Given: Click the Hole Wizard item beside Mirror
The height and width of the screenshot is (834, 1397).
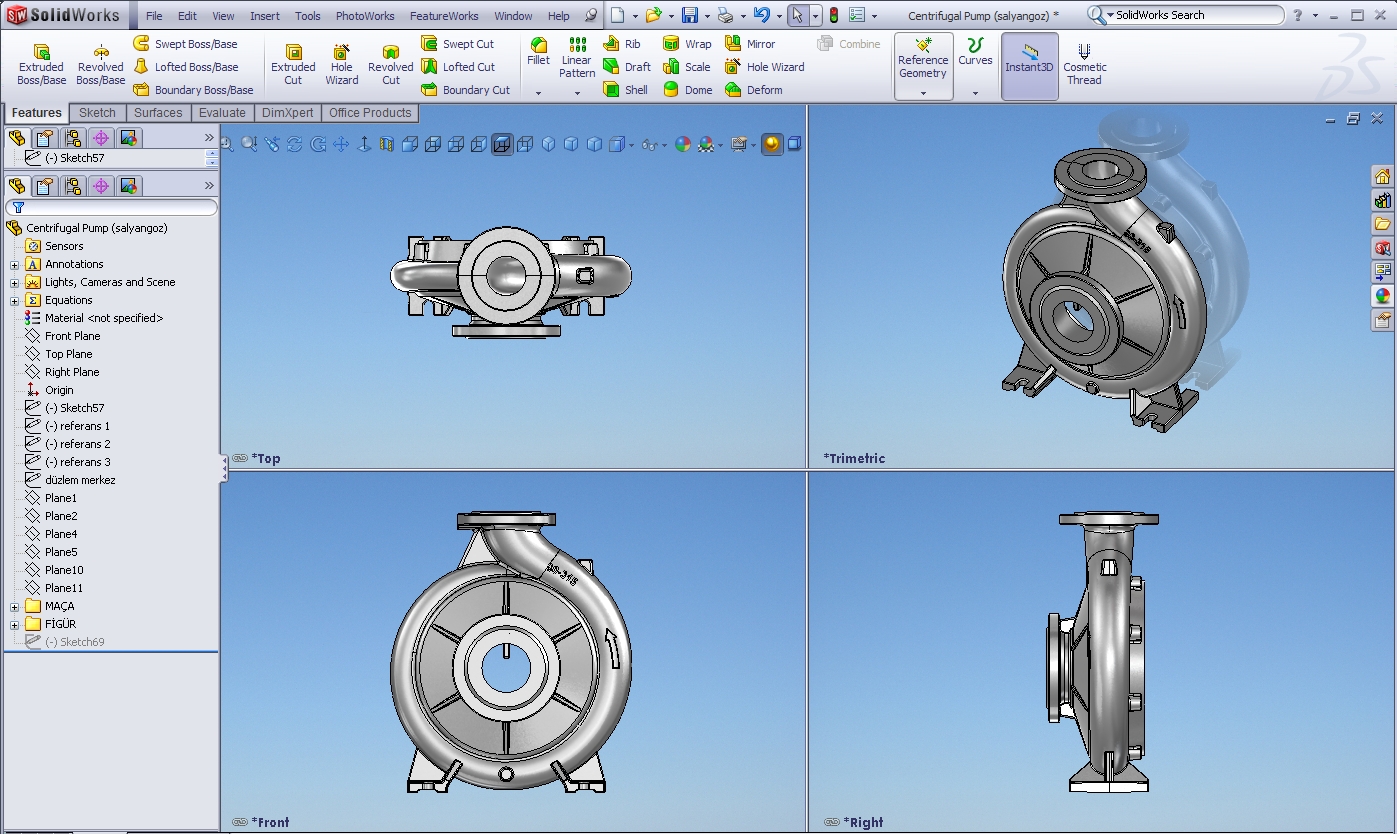Looking at the screenshot, I should click(765, 67).
